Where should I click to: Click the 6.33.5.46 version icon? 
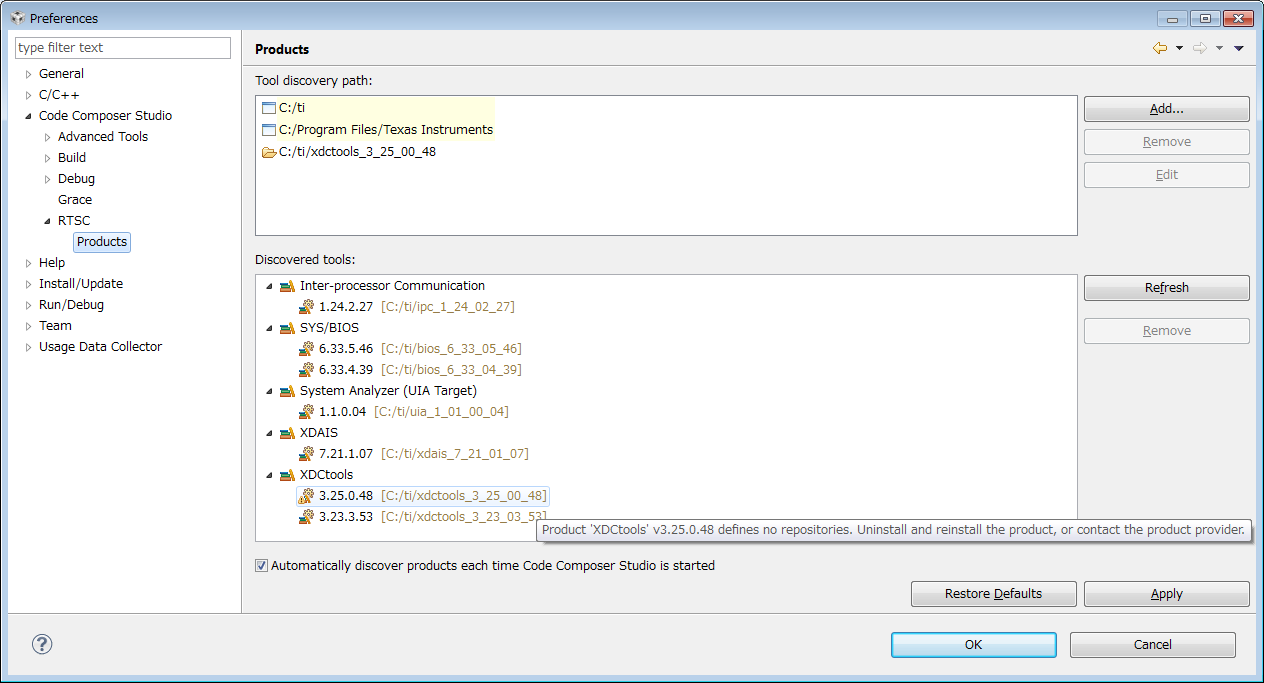pos(307,349)
